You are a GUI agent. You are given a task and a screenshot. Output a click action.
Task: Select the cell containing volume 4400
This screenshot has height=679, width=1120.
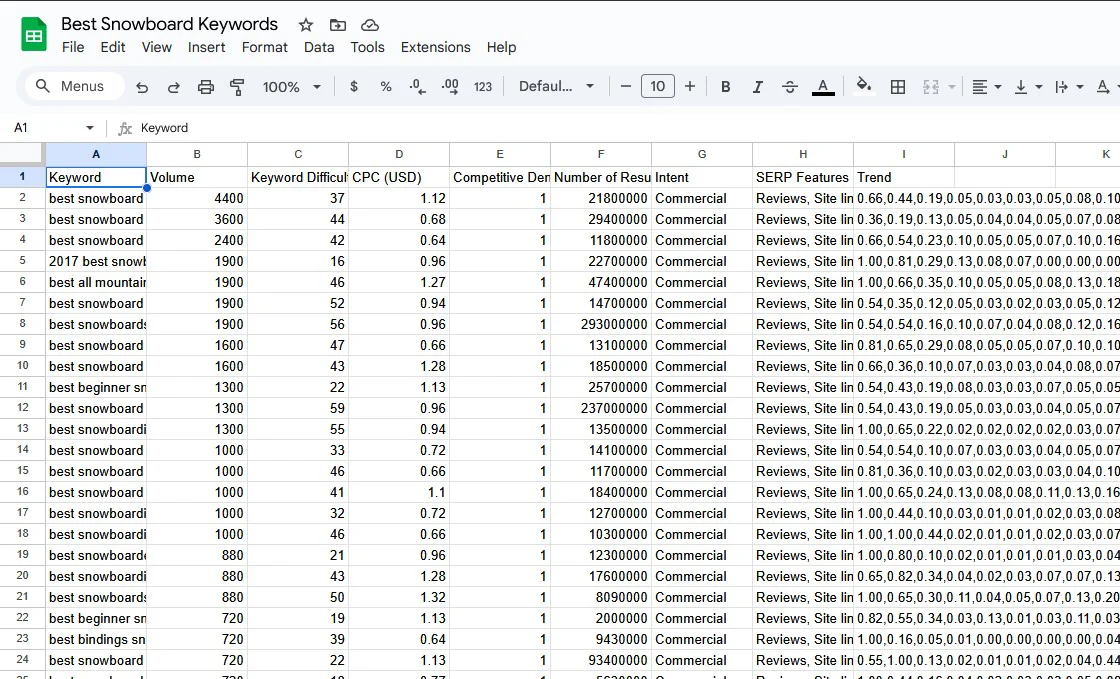[197, 198]
